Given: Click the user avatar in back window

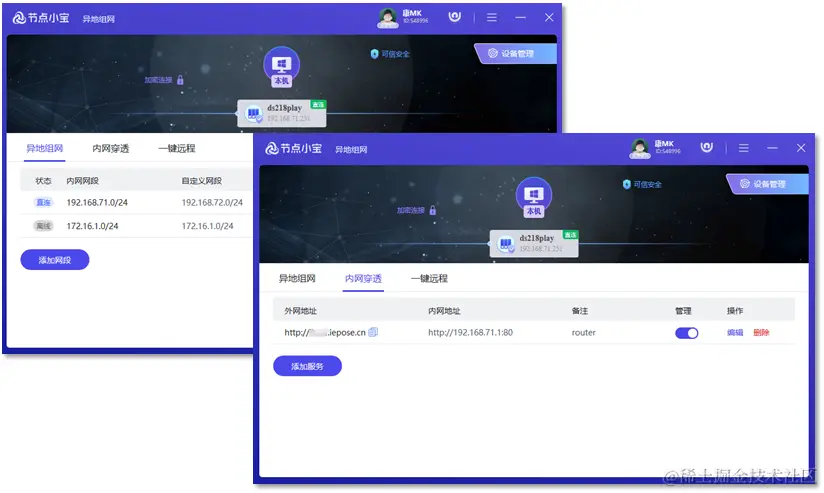Looking at the screenshot, I should (388, 18).
